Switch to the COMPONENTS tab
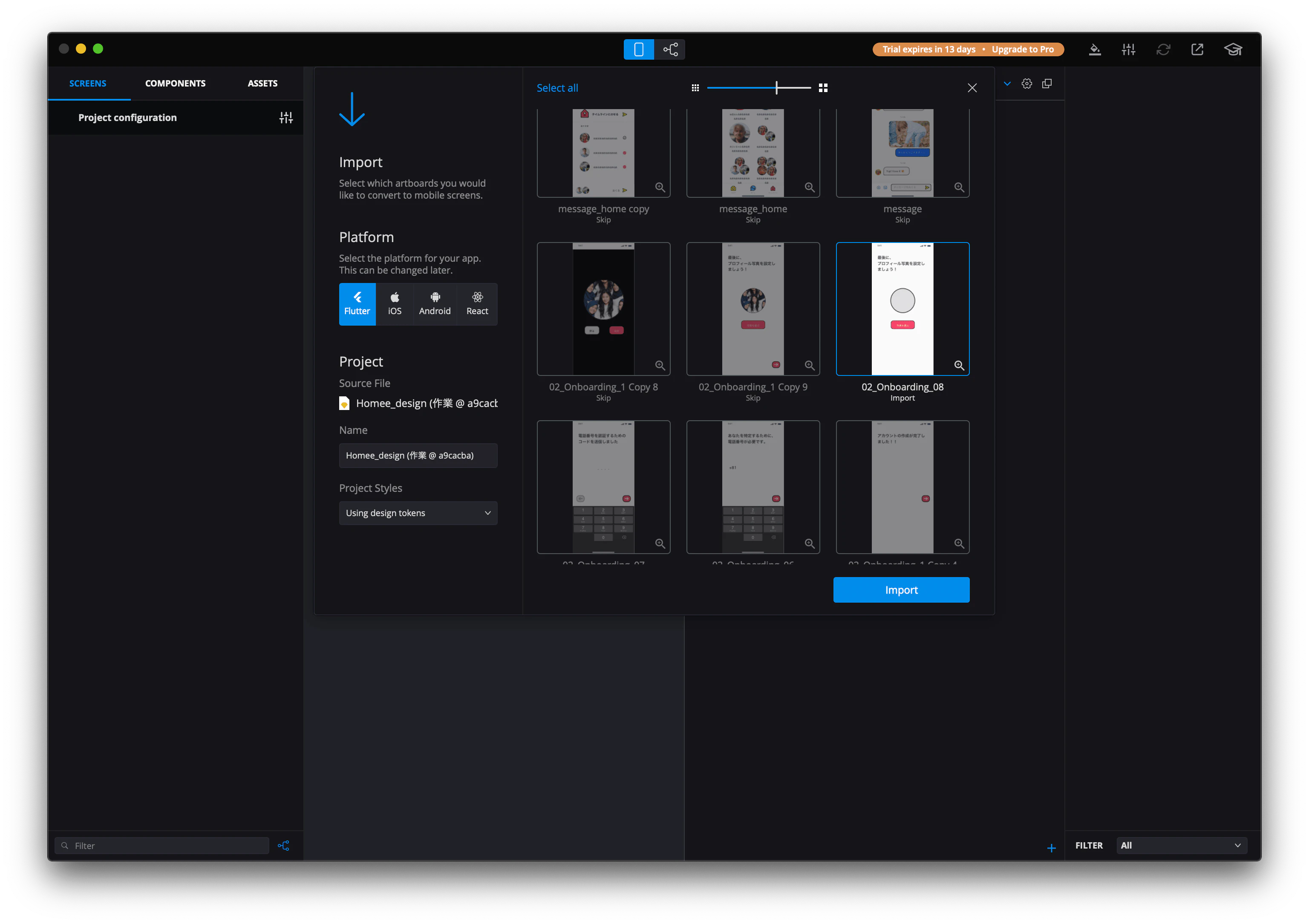This screenshot has width=1309, height=924. click(x=175, y=83)
